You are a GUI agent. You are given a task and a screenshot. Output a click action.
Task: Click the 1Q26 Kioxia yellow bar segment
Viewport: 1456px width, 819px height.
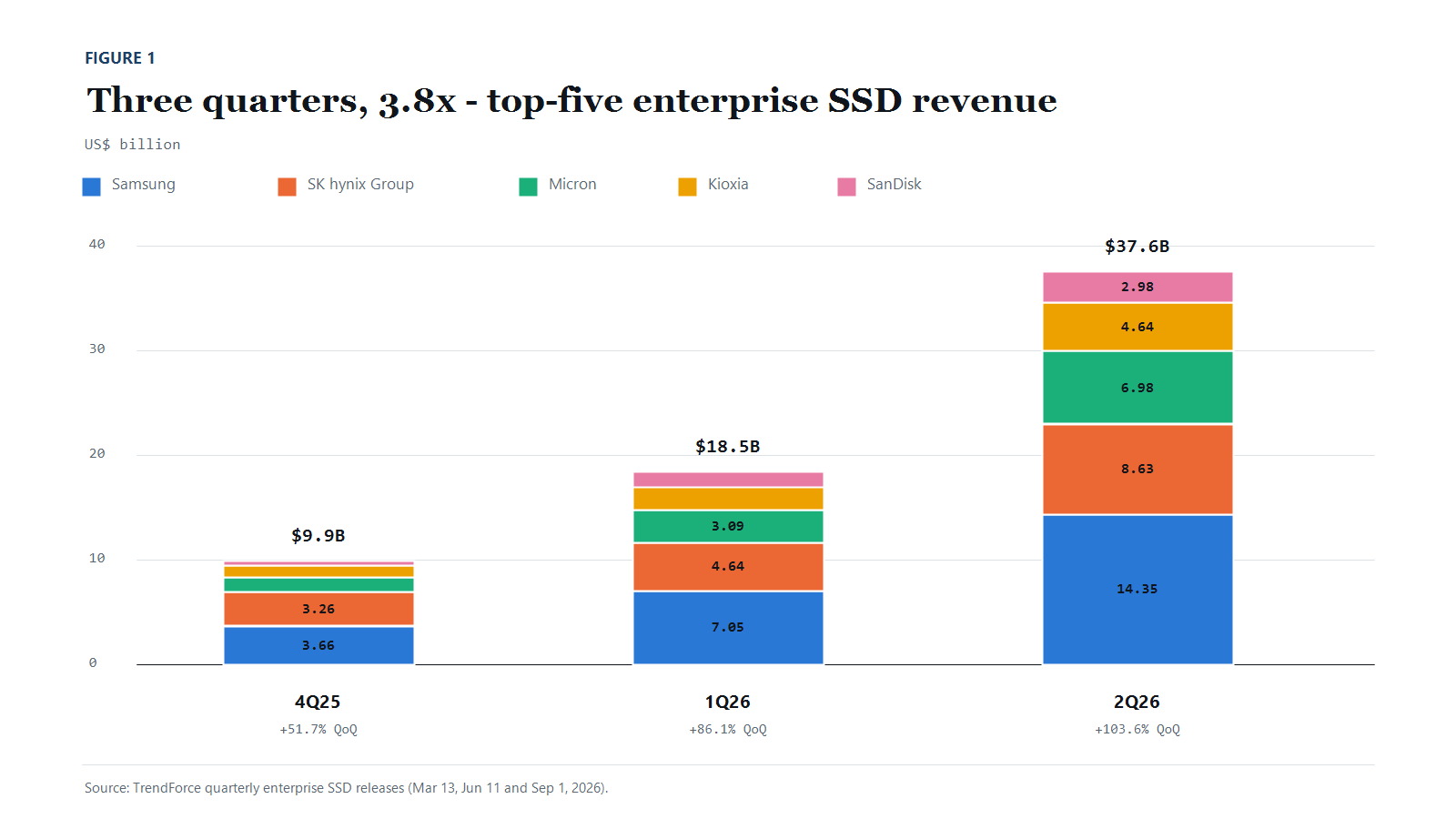(728, 499)
